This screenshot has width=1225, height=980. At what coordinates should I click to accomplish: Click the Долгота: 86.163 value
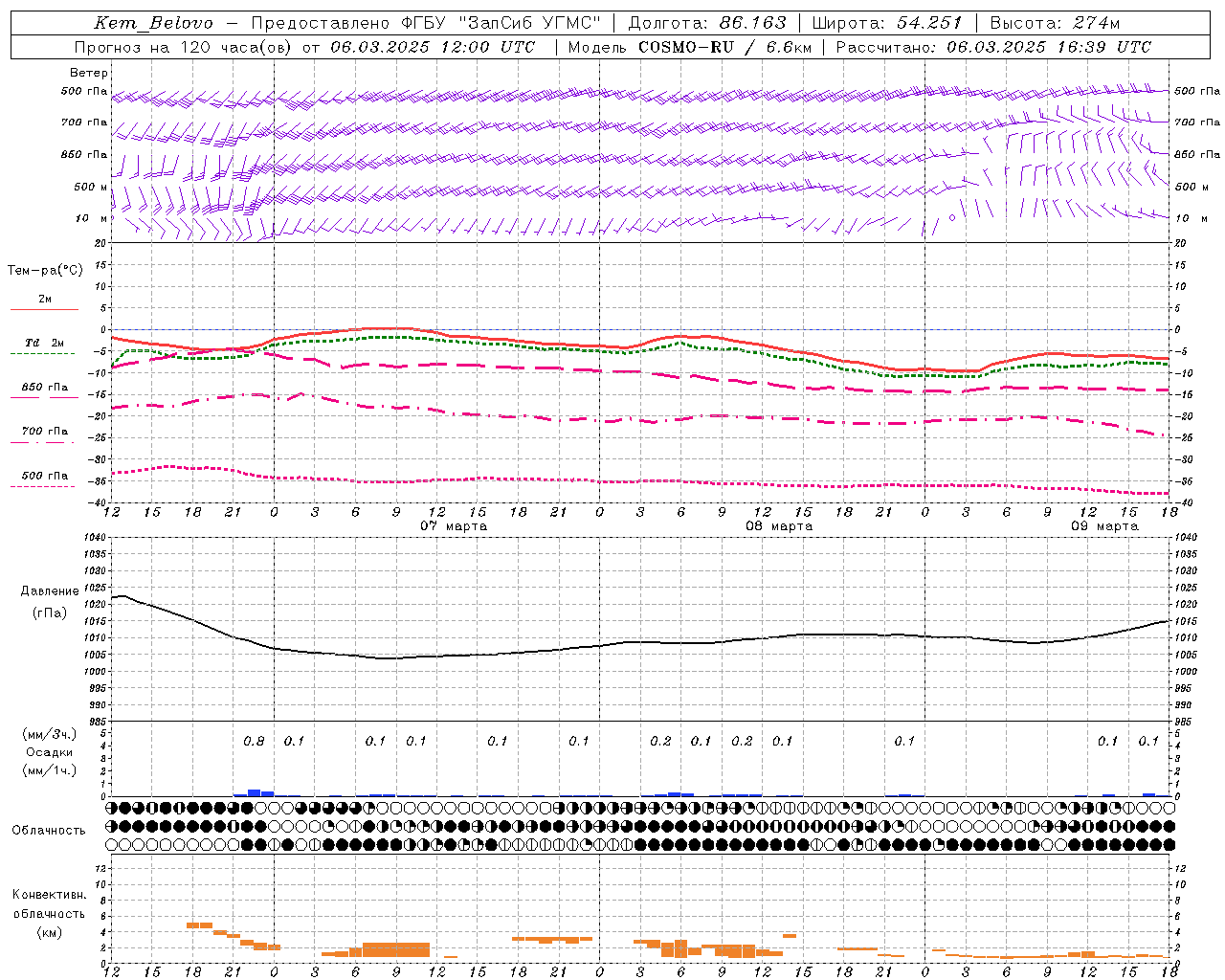[x=706, y=23]
